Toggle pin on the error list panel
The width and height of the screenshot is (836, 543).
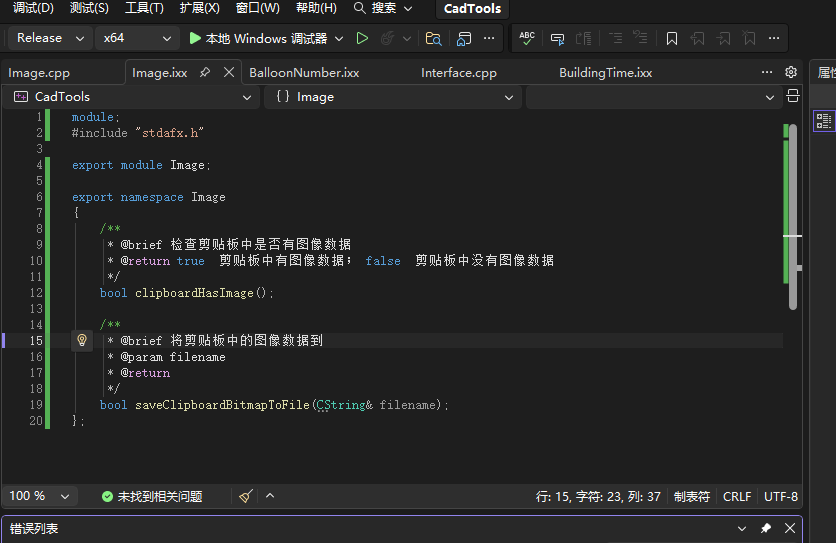[766, 528]
